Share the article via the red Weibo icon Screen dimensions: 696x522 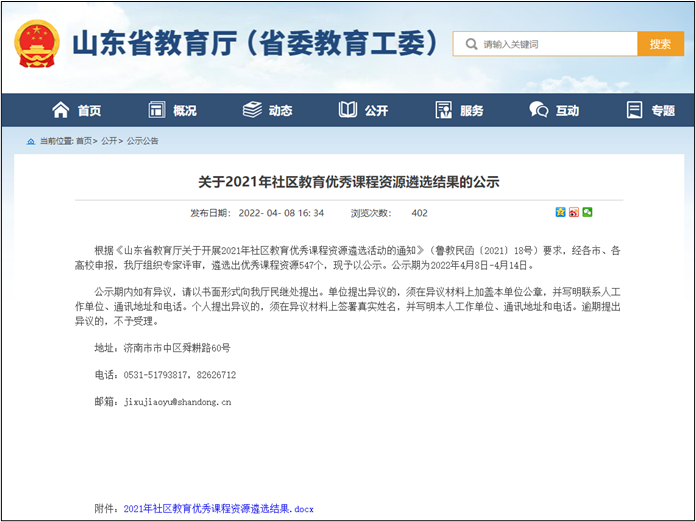click(574, 212)
